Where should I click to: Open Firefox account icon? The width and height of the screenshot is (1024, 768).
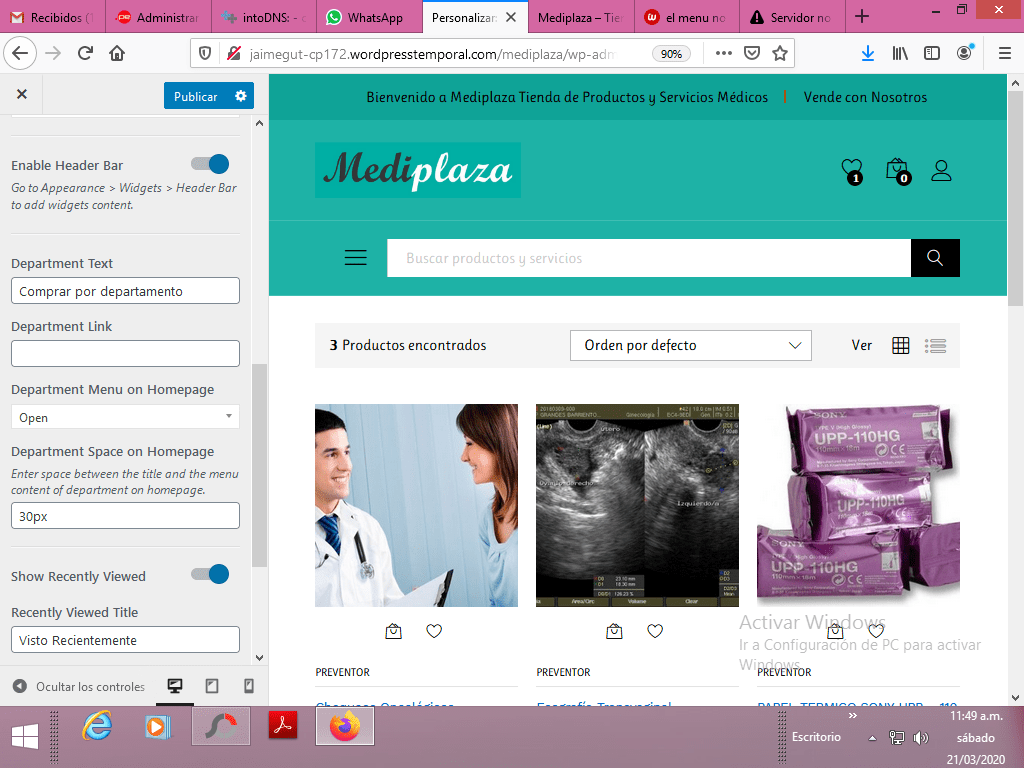tap(964, 53)
